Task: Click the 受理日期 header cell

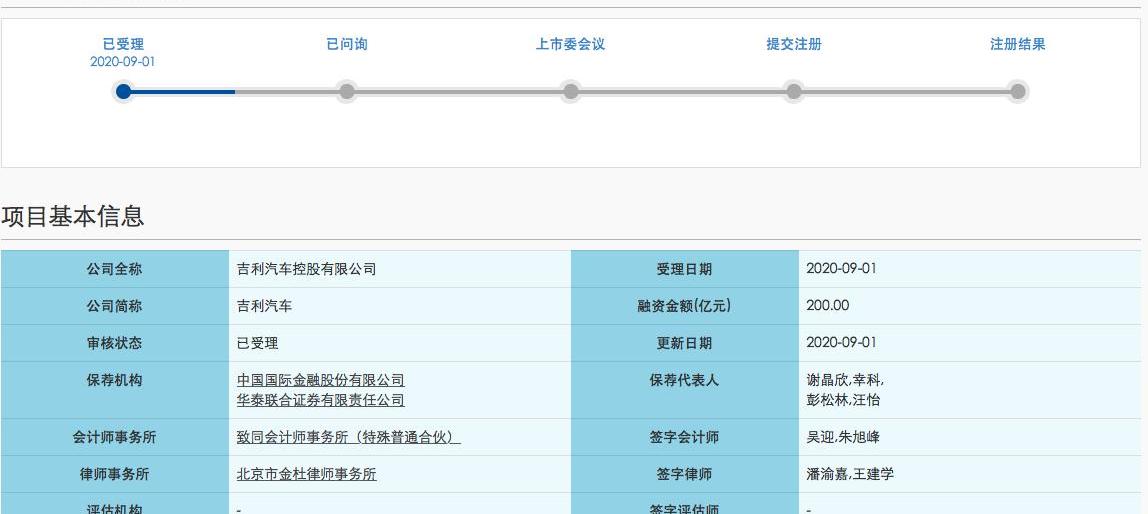Action: (685, 269)
